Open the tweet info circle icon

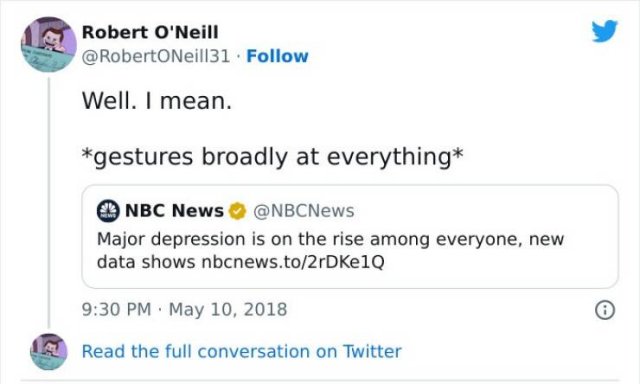coord(605,310)
